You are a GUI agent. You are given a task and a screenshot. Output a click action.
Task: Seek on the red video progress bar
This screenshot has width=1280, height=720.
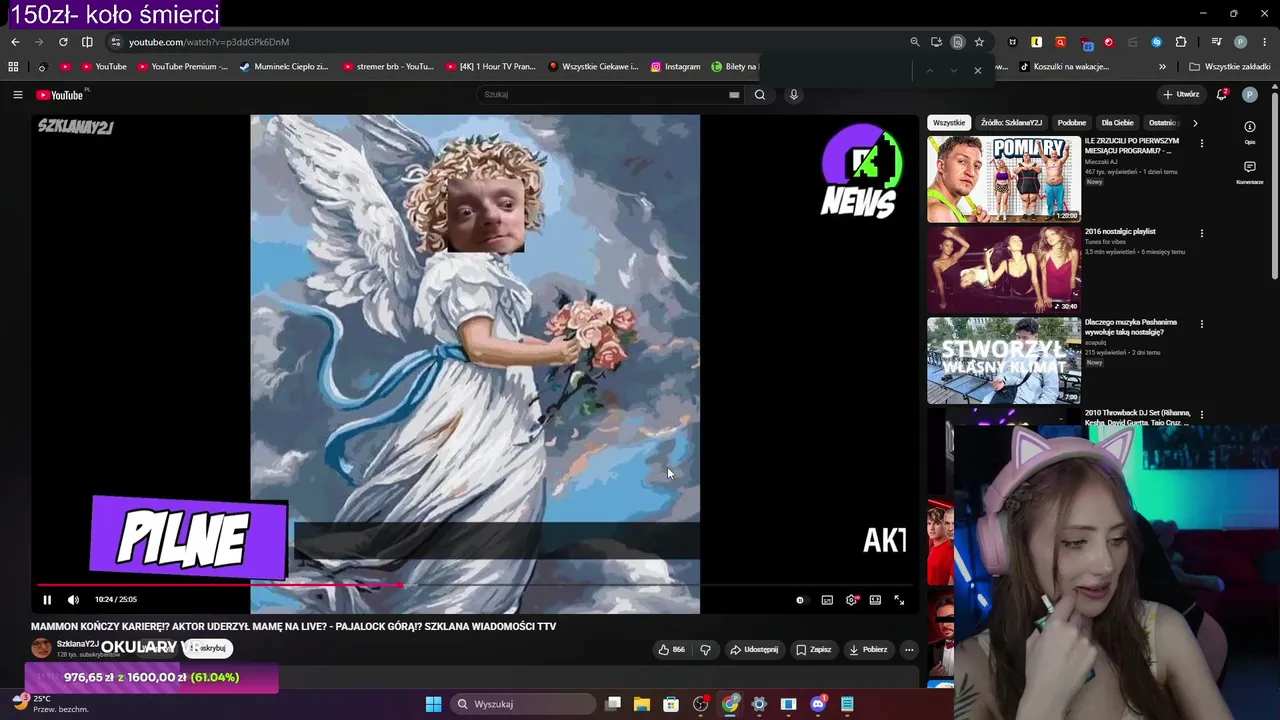coord(475,585)
